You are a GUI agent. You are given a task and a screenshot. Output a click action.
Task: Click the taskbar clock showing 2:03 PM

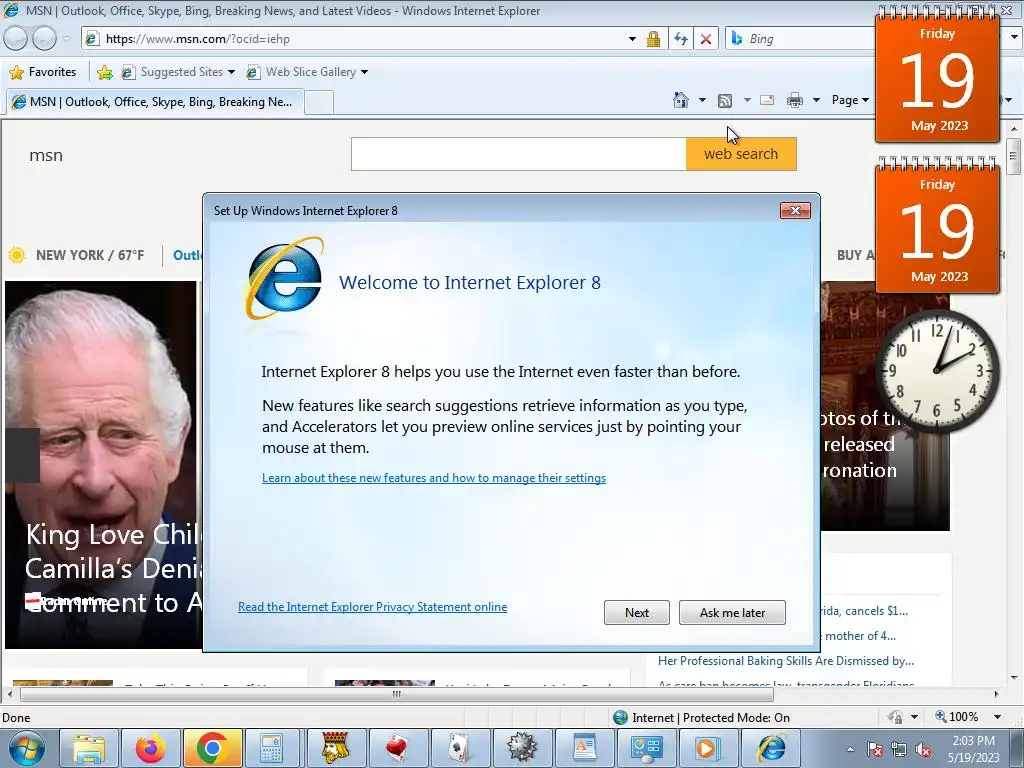coord(973,749)
